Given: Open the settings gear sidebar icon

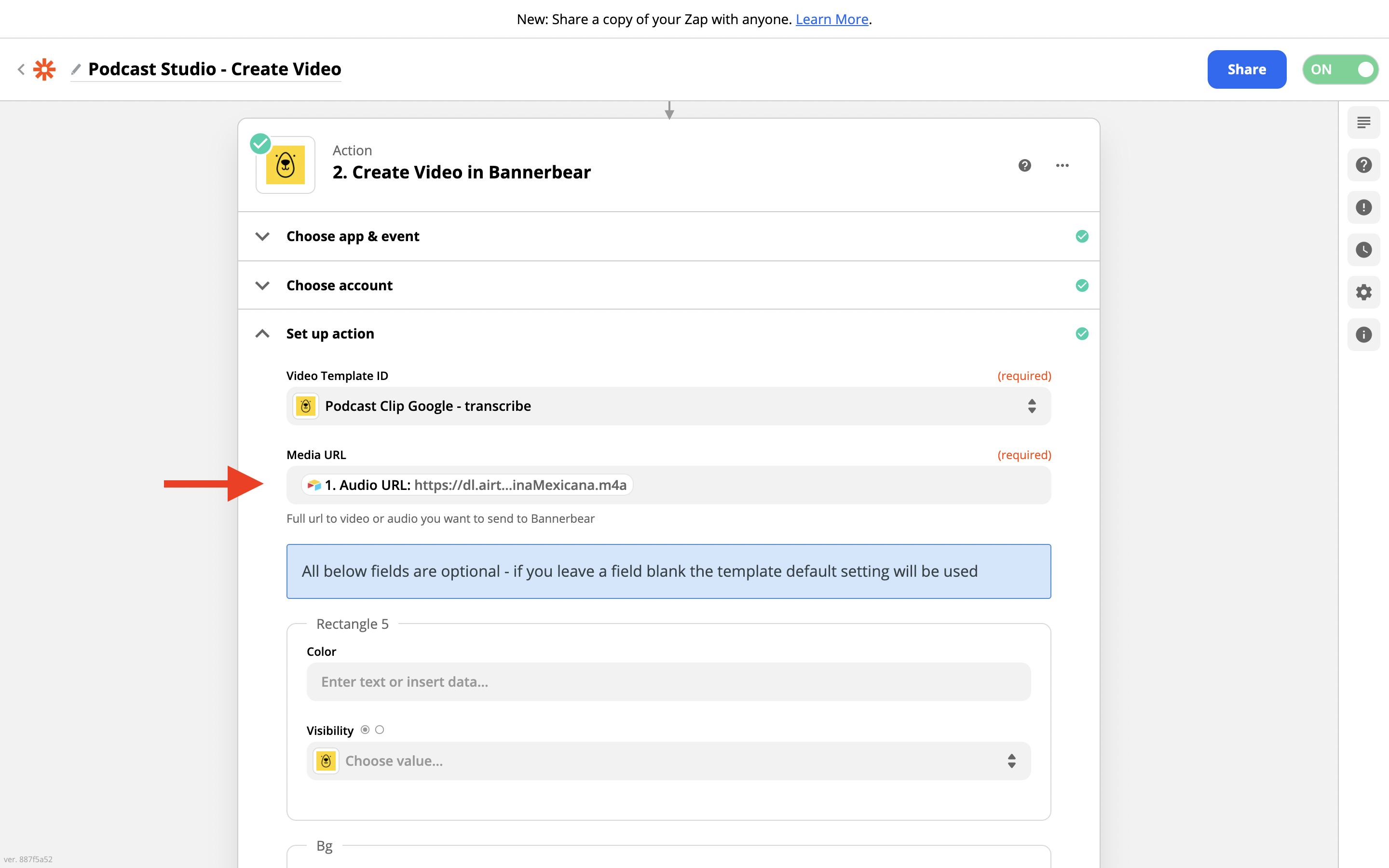Looking at the screenshot, I should coord(1363,292).
